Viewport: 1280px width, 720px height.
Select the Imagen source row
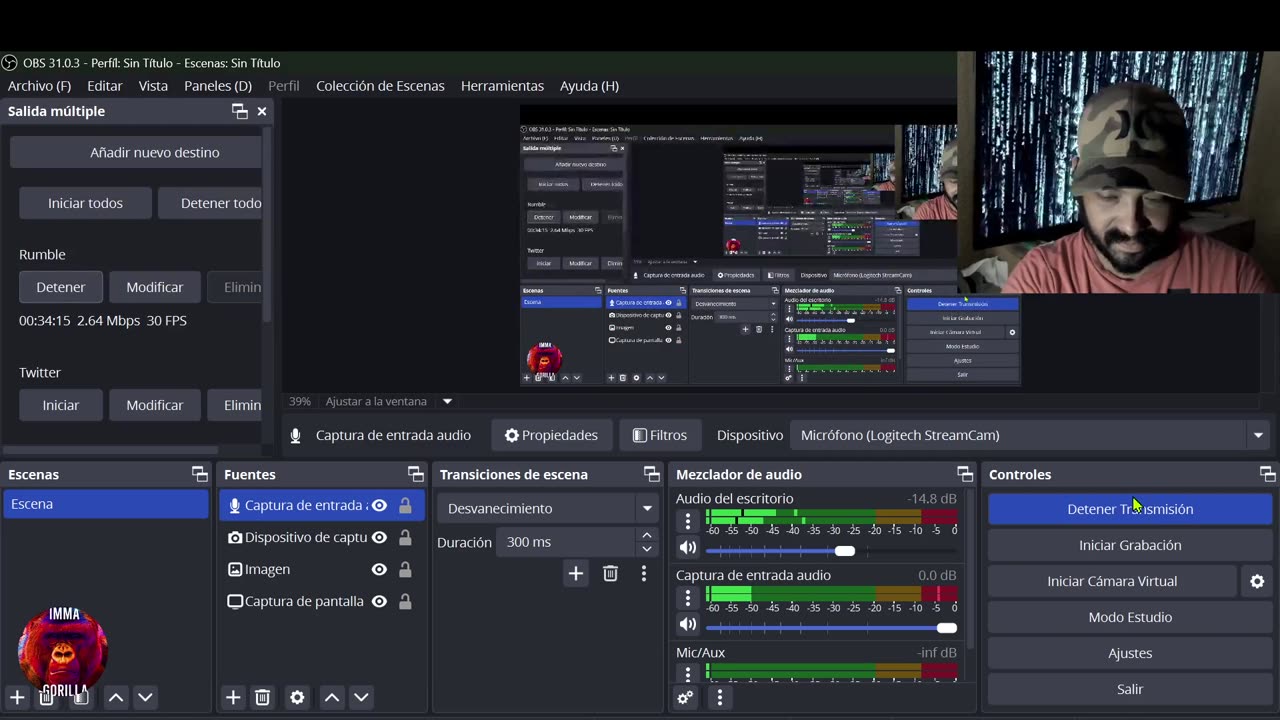click(322, 569)
